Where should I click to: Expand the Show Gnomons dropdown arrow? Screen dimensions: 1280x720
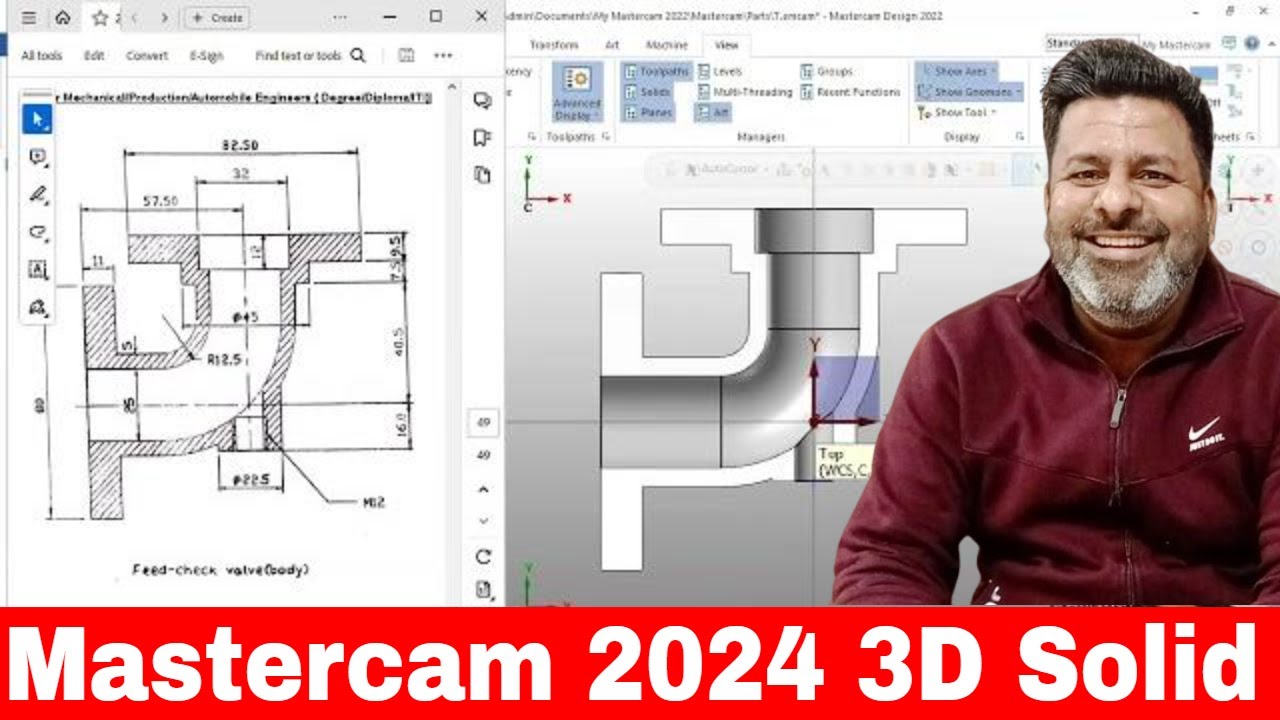pos(1018,92)
